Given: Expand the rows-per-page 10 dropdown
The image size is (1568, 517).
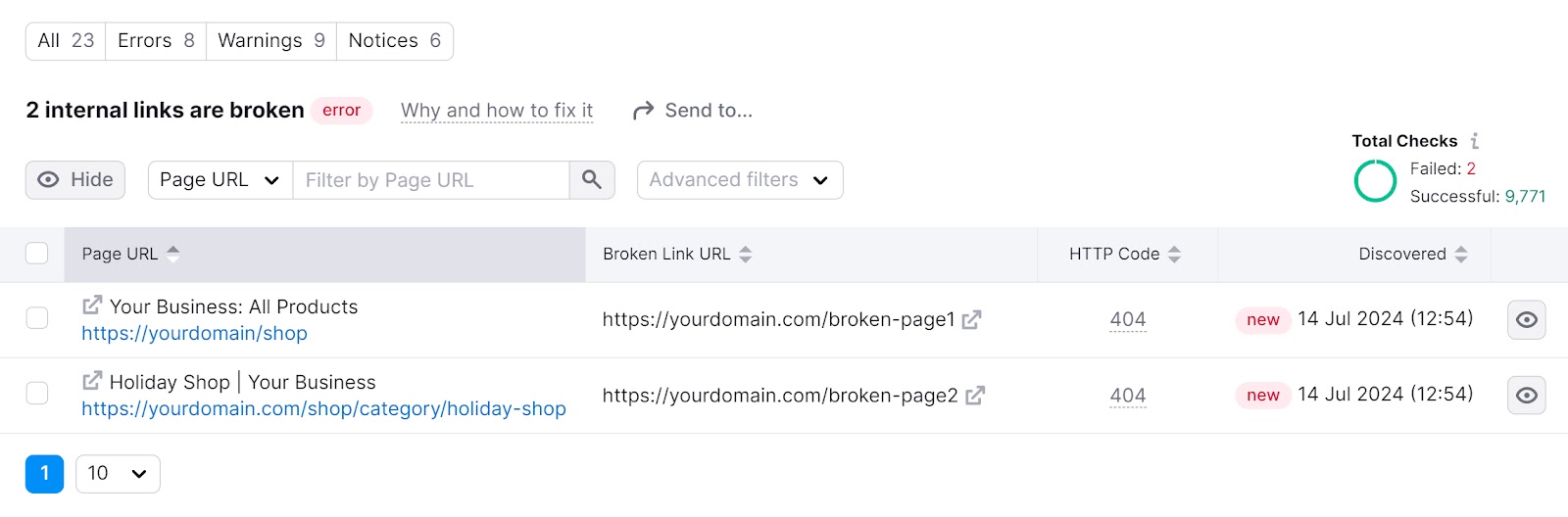Looking at the screenshot, I should point(118,474).
